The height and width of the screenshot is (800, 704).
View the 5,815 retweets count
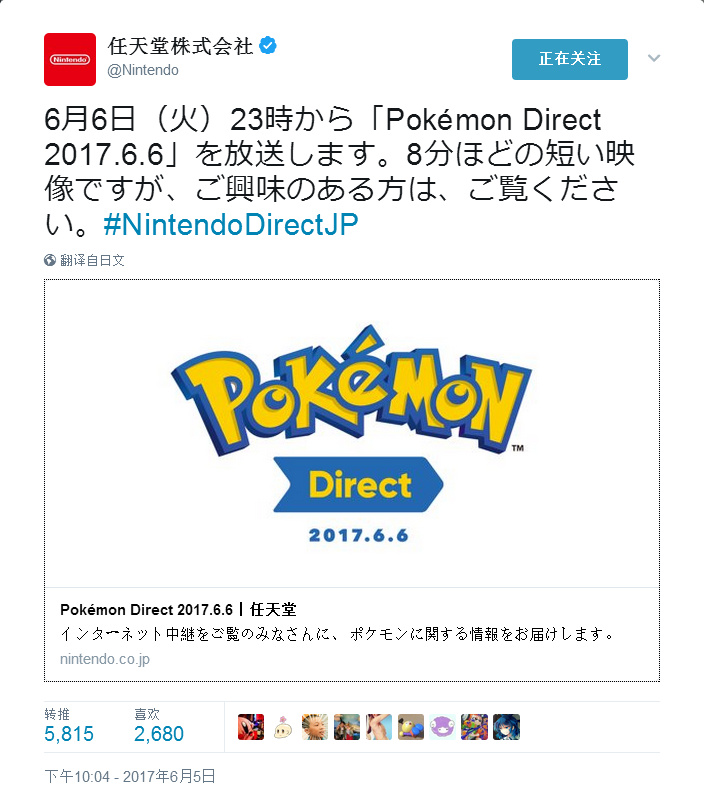tap(69, 734)
